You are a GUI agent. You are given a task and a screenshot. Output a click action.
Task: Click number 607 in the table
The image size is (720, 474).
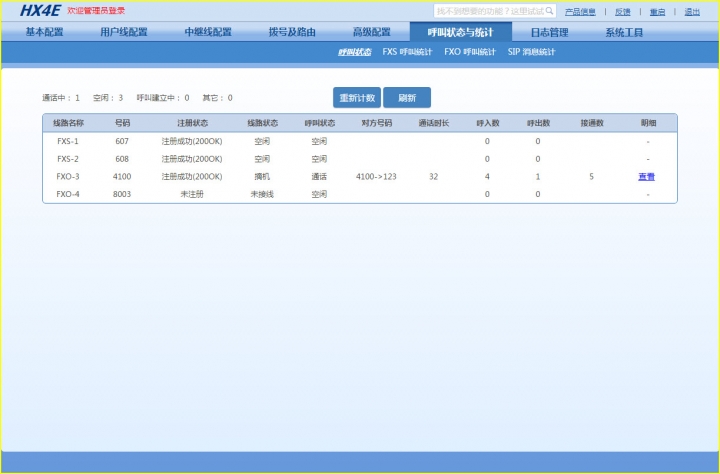point(122,141)
